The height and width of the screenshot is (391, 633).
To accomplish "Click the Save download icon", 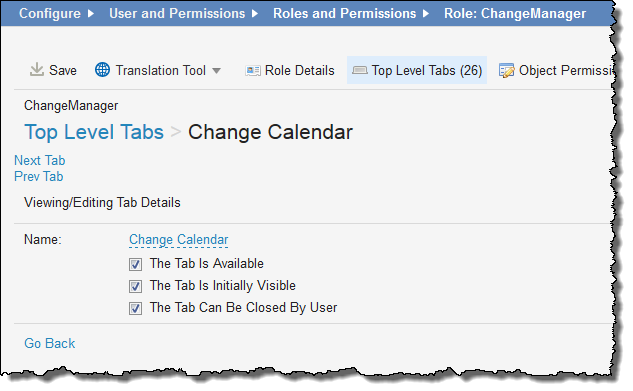I will click(37, 69).
